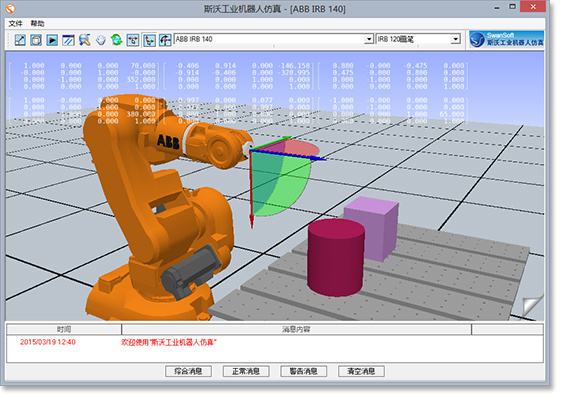
Task: Click the app icon in title bar
Action: pos(10,8)
